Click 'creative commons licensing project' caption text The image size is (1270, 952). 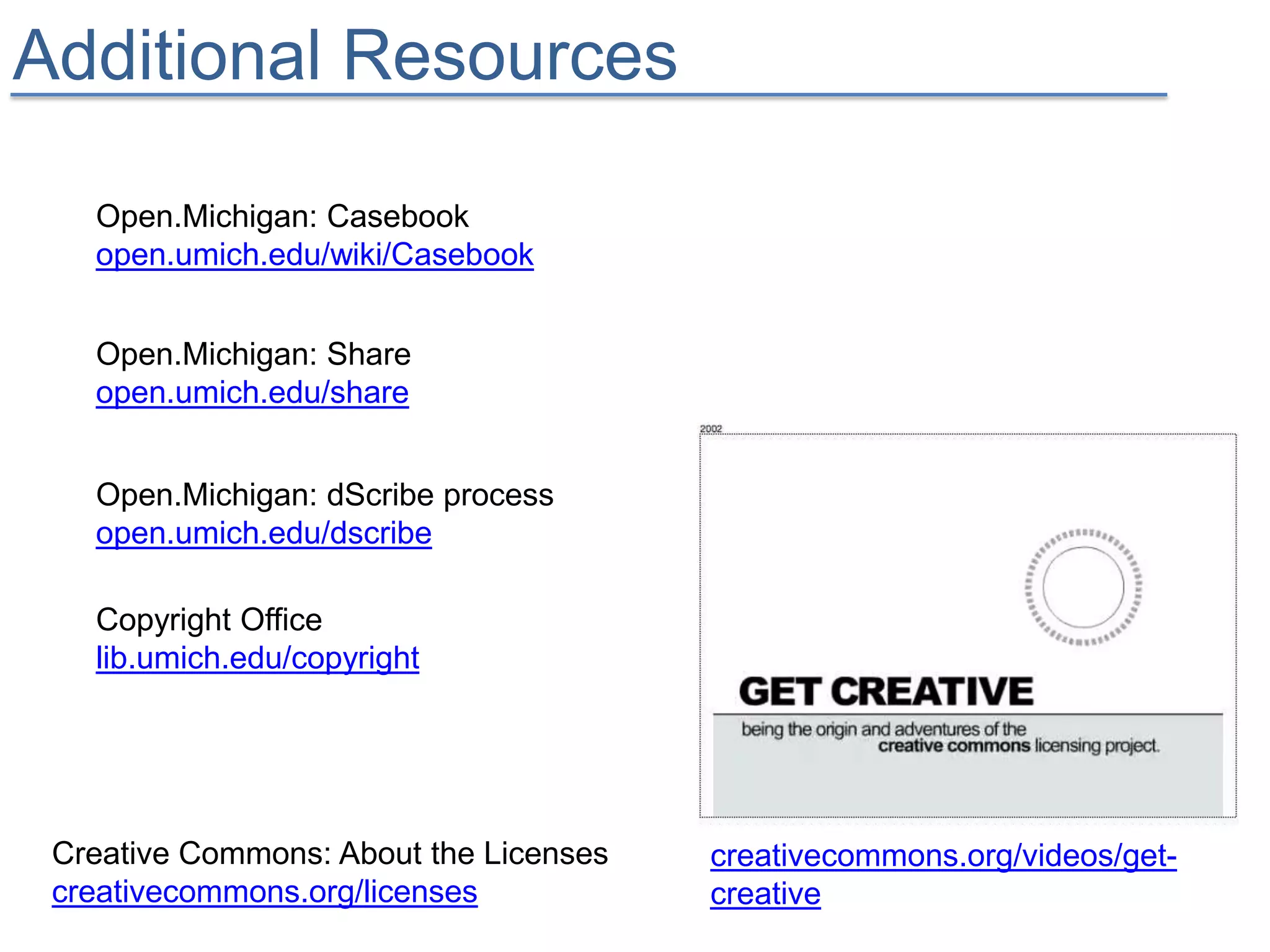click(x=1018, y=746)
